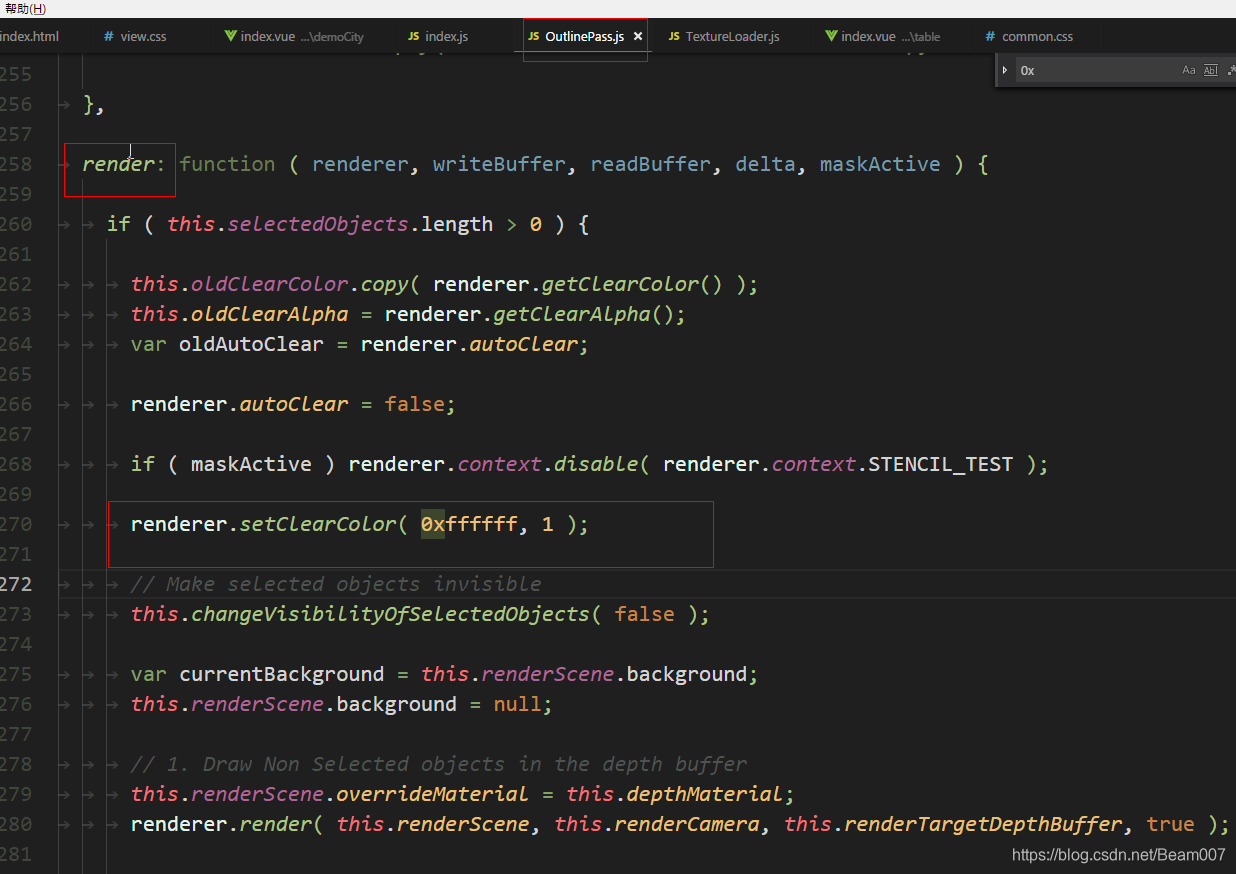The height and width of the screenshot is (874, 1236).
Task: Select the OutlinePass.js tab
Action: click(x=584, y=37)
